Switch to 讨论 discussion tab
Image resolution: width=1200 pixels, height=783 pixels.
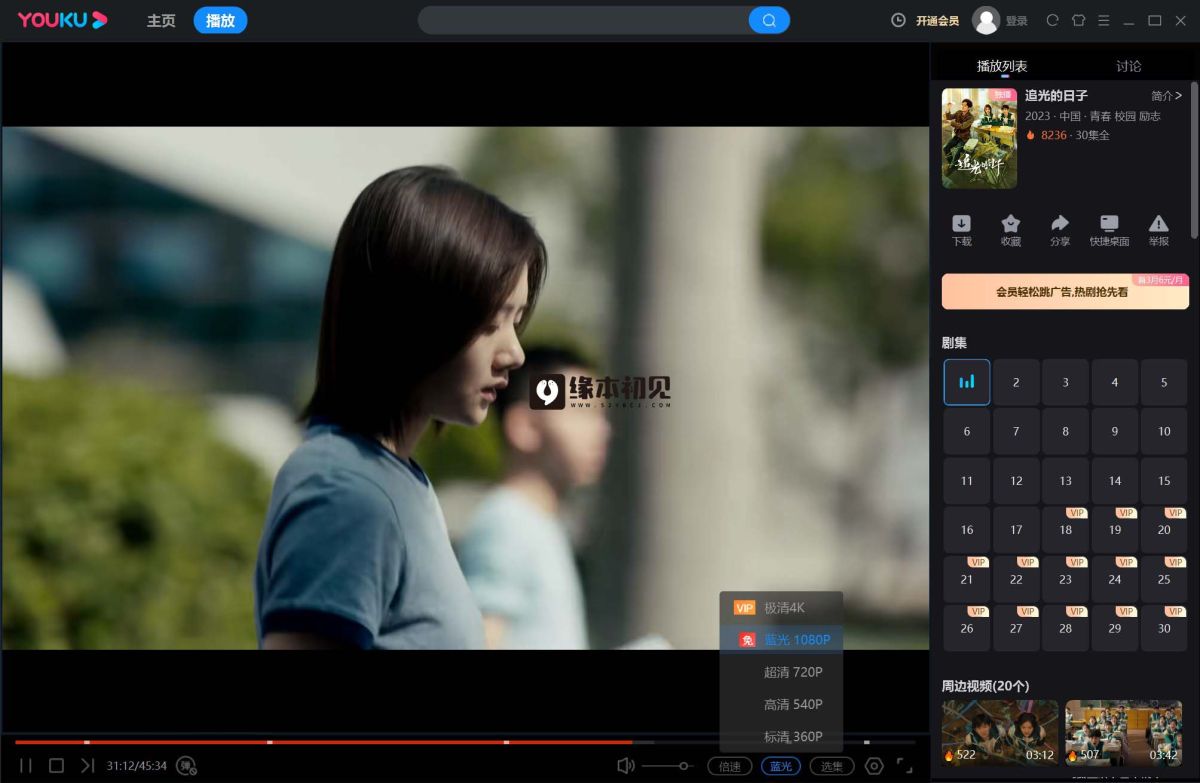[1128, 66]
